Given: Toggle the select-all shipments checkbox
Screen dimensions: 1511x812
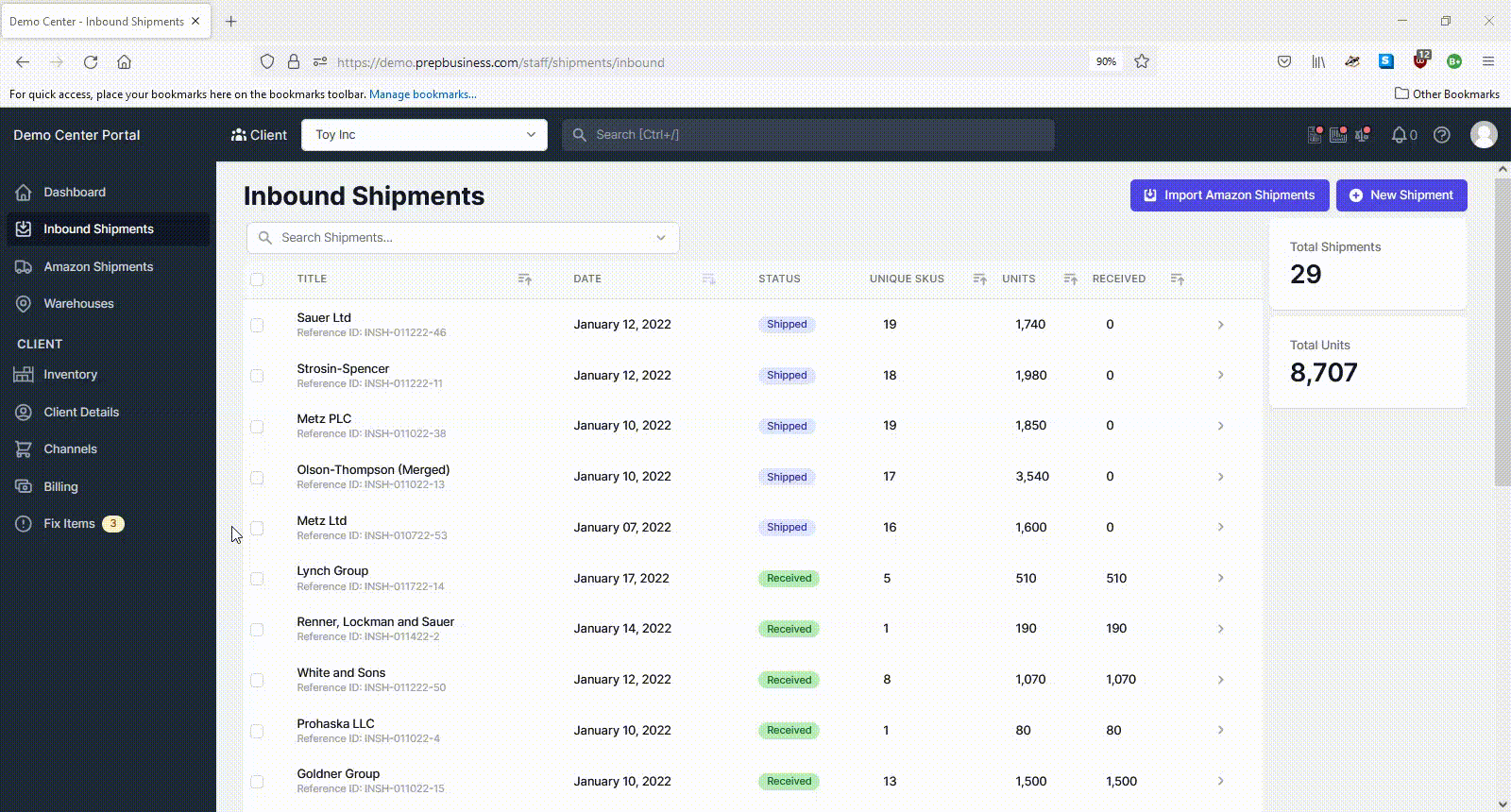Looking at the screenshot, I should pyautogui.click(x=257, y=279).
